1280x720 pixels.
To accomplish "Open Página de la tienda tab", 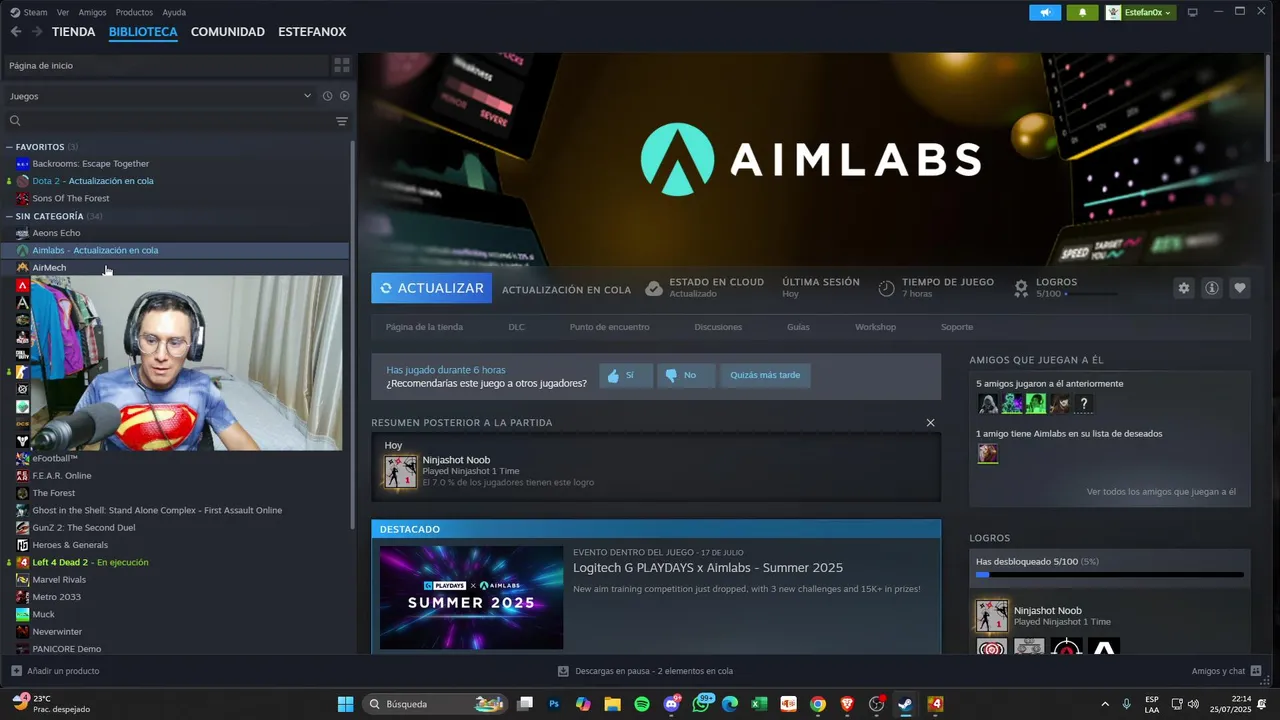I will [424, 327].
